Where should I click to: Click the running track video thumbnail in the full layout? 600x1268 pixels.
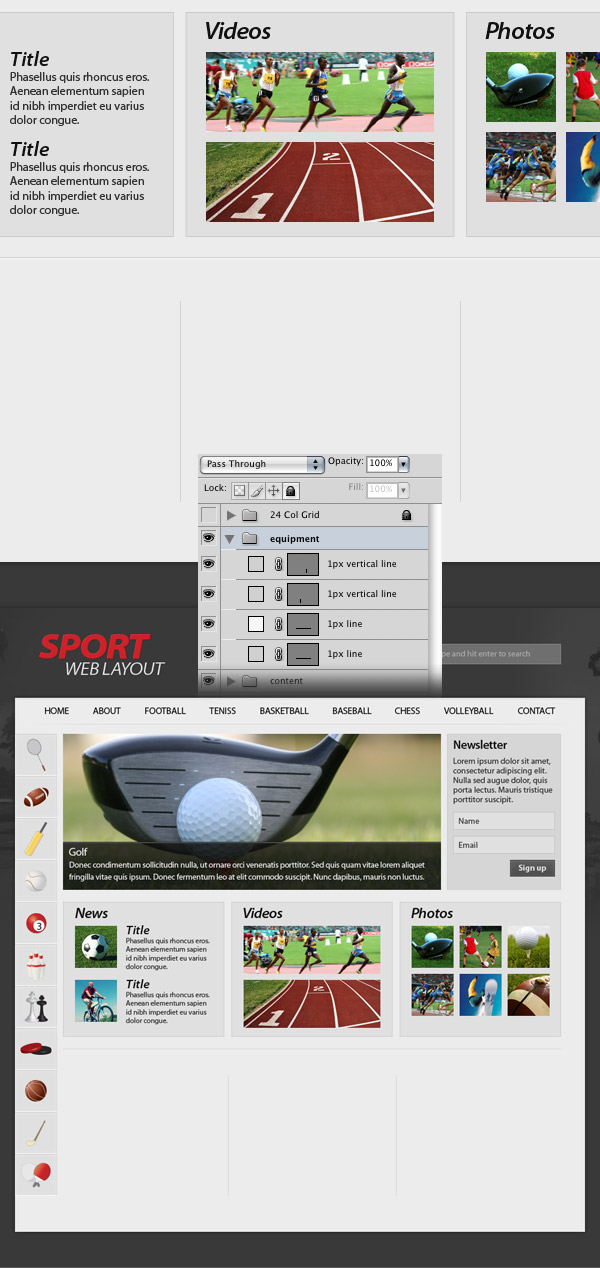click(x=312, y=1004)
